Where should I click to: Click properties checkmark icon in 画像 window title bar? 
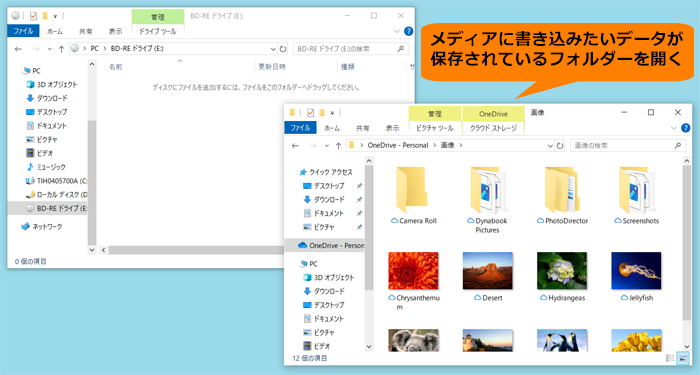(x=310, y=113)
